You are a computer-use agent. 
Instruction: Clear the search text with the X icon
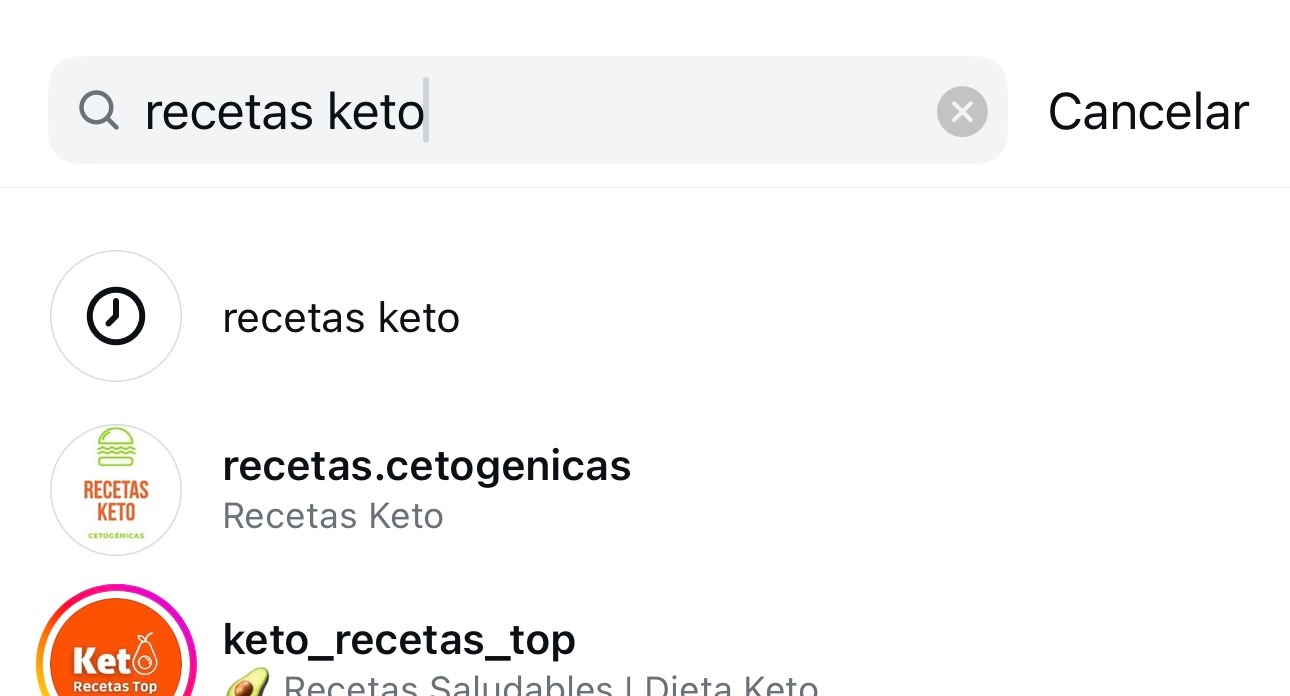[962, 112]
